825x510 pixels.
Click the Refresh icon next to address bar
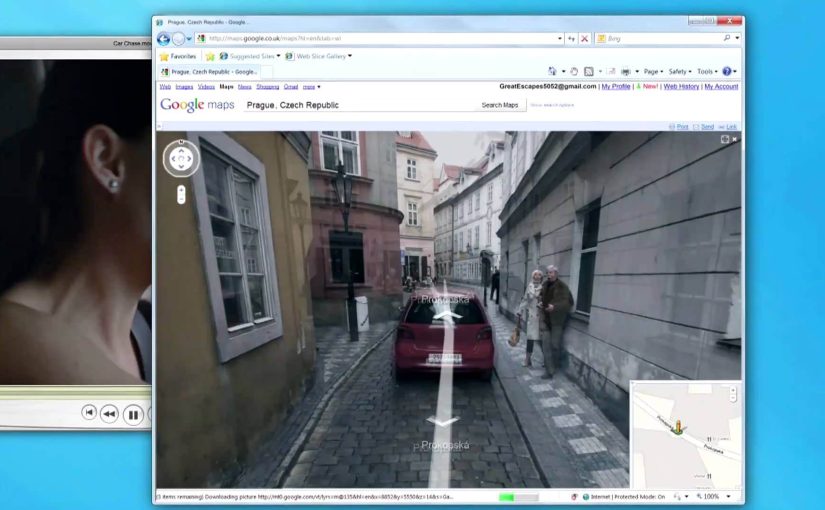[571, 38]
